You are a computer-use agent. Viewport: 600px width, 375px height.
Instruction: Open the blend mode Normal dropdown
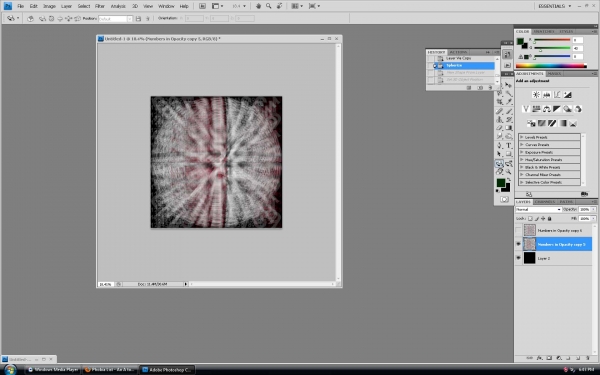[x=538, y=209]
